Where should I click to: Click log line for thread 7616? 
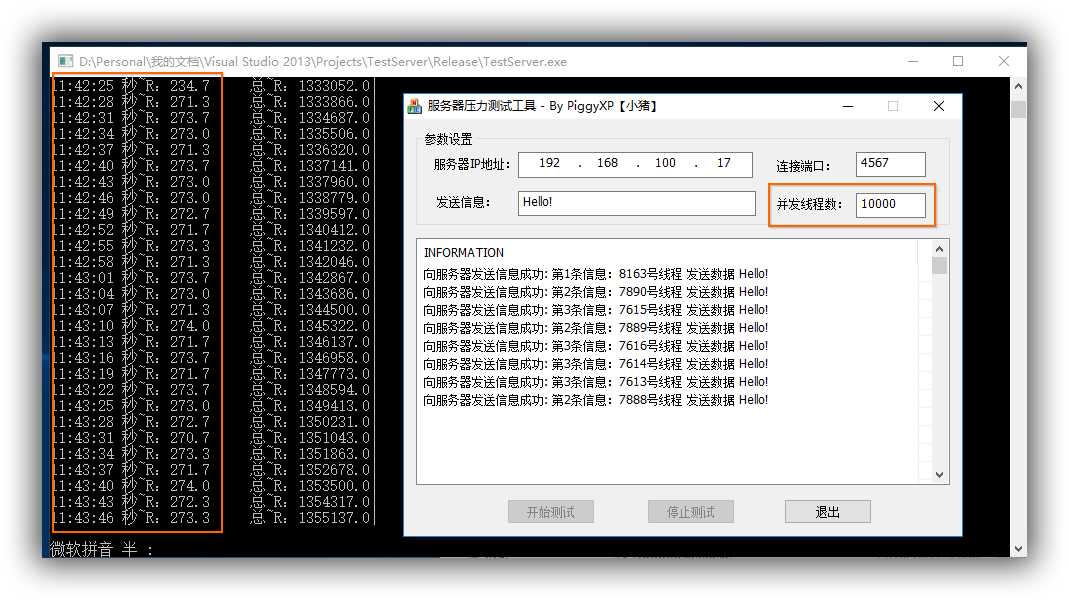tap(595, 346)
